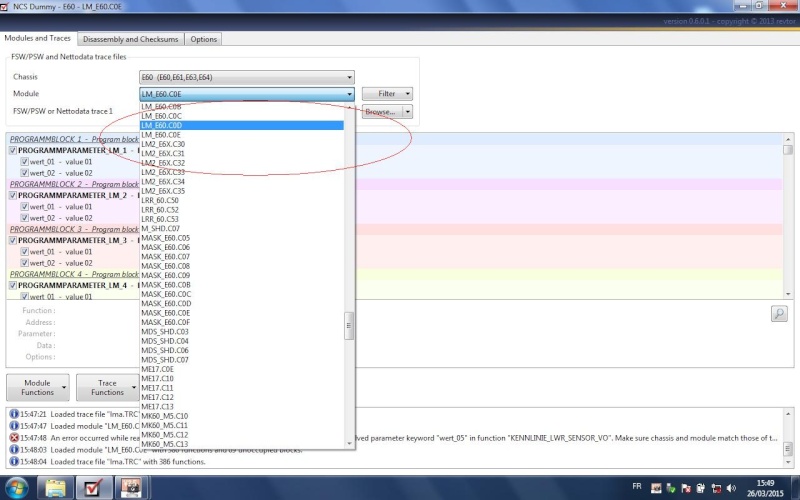Click the Action Center flag tray icon

point(686,488)
